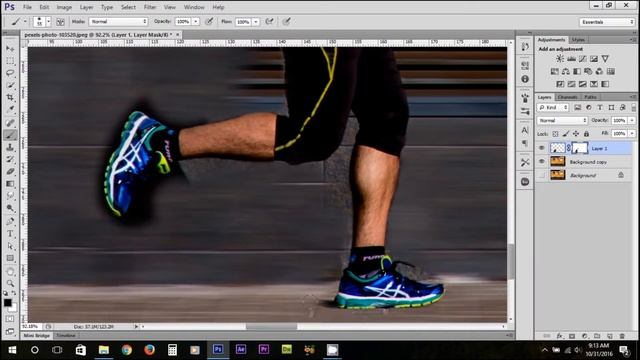Screen dimensions: 640x360
Task: Open brush Mode dropdown
Action: pos(118,22)
